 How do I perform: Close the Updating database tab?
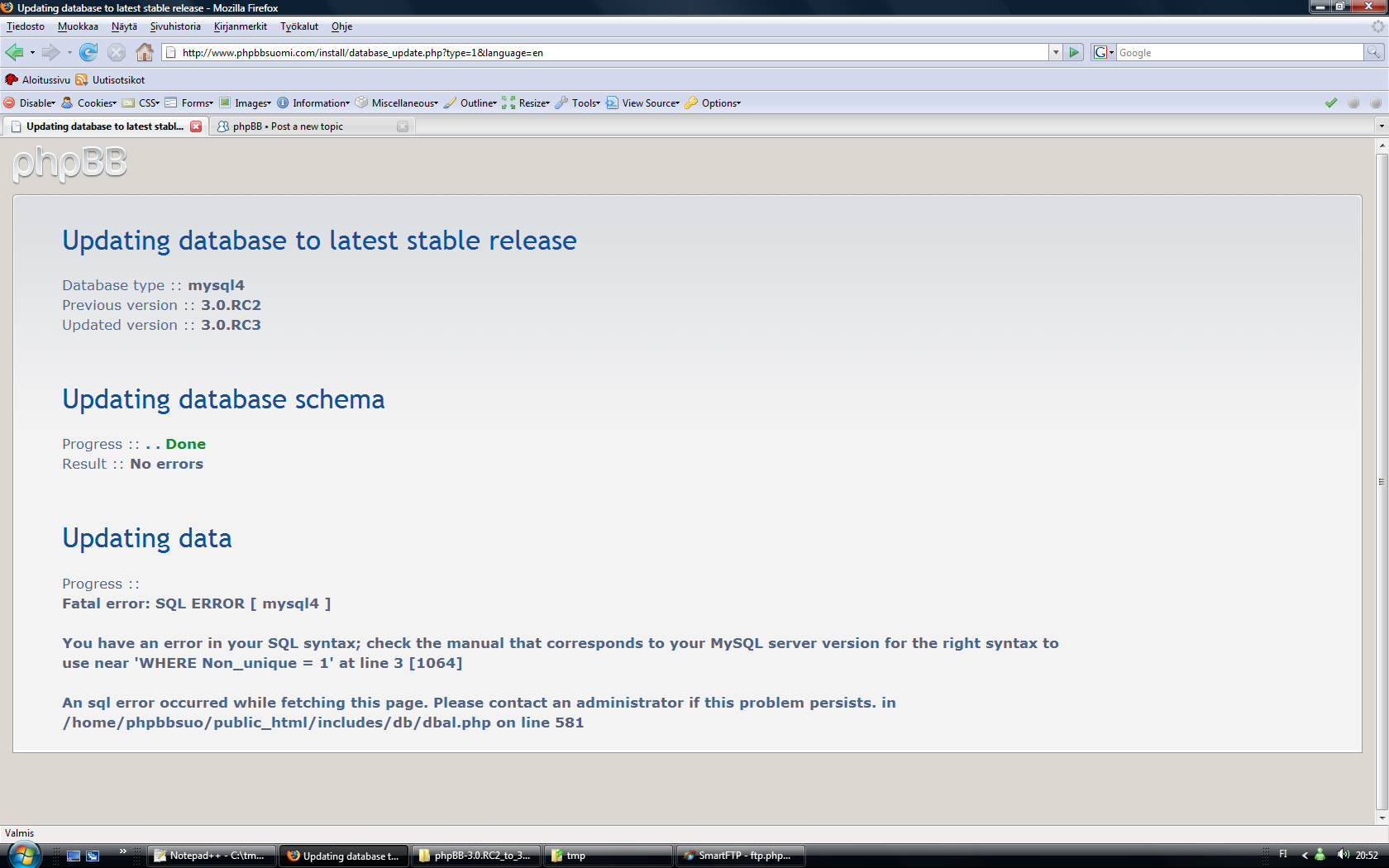click(196, 126)
